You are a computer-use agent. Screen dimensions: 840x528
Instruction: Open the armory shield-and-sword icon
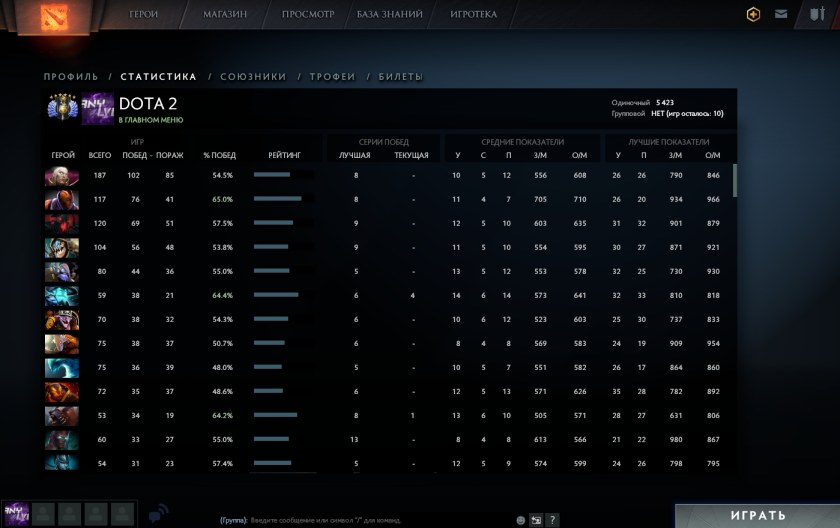pos(817,14)
